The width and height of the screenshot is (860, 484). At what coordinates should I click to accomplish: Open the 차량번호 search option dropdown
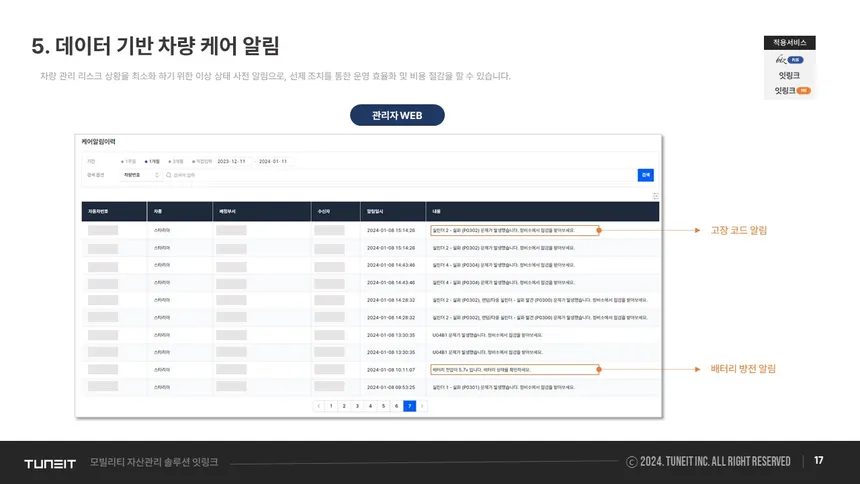tap(140, 175)
